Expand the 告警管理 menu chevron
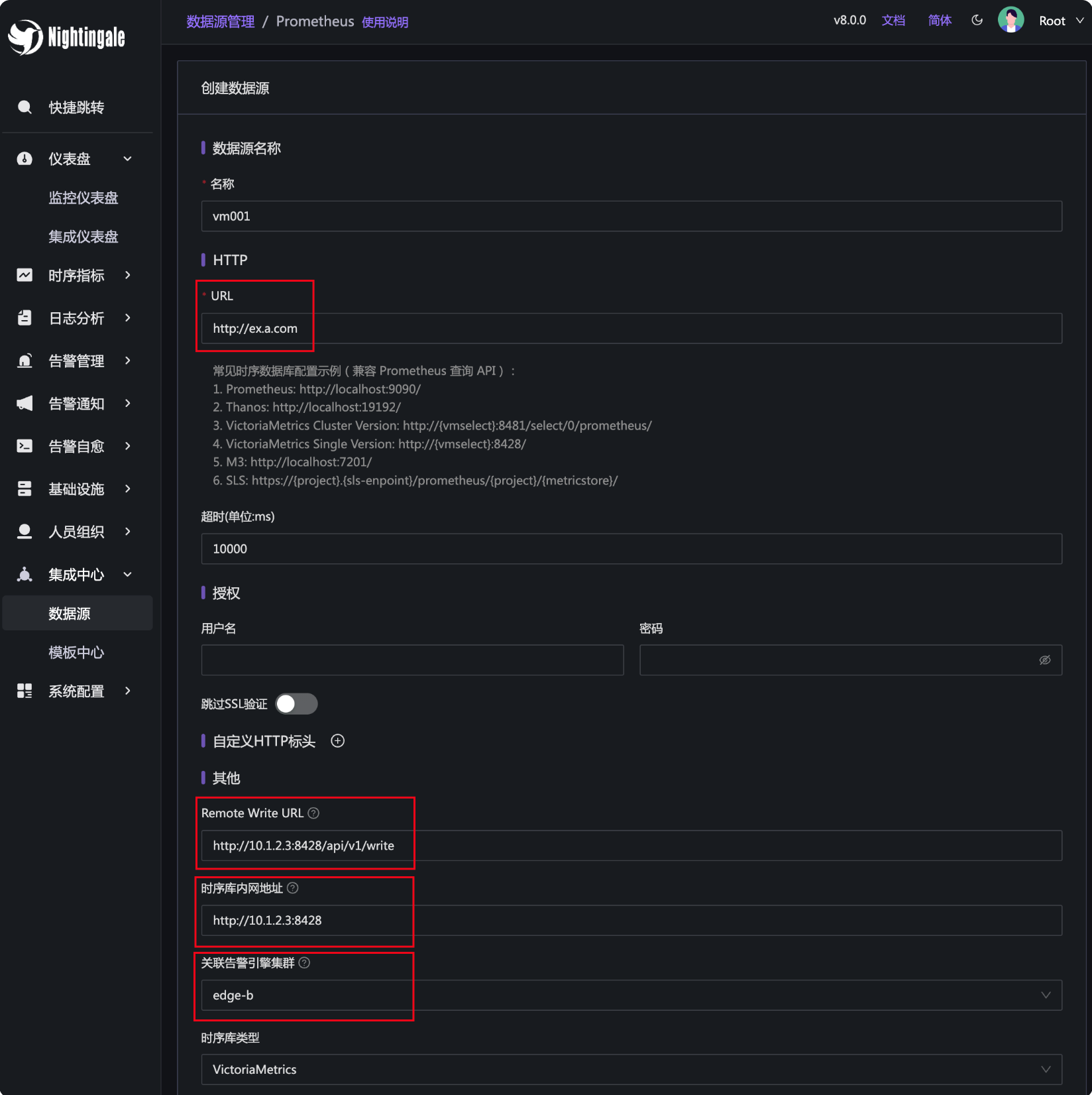1092x1095 pixels. 128,361
